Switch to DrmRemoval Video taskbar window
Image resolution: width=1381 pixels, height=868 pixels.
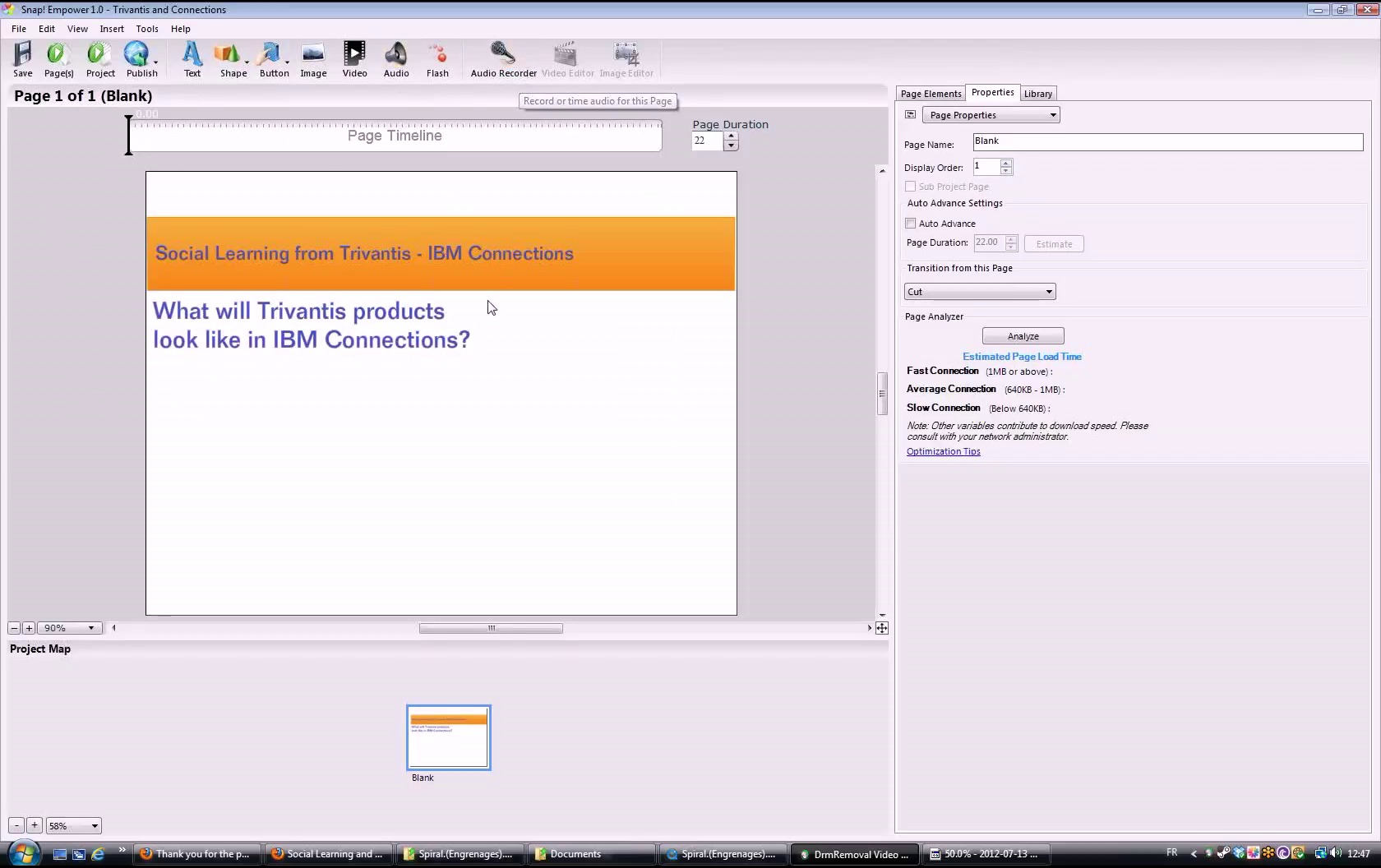pyautogui.click(x=855, y=854)
